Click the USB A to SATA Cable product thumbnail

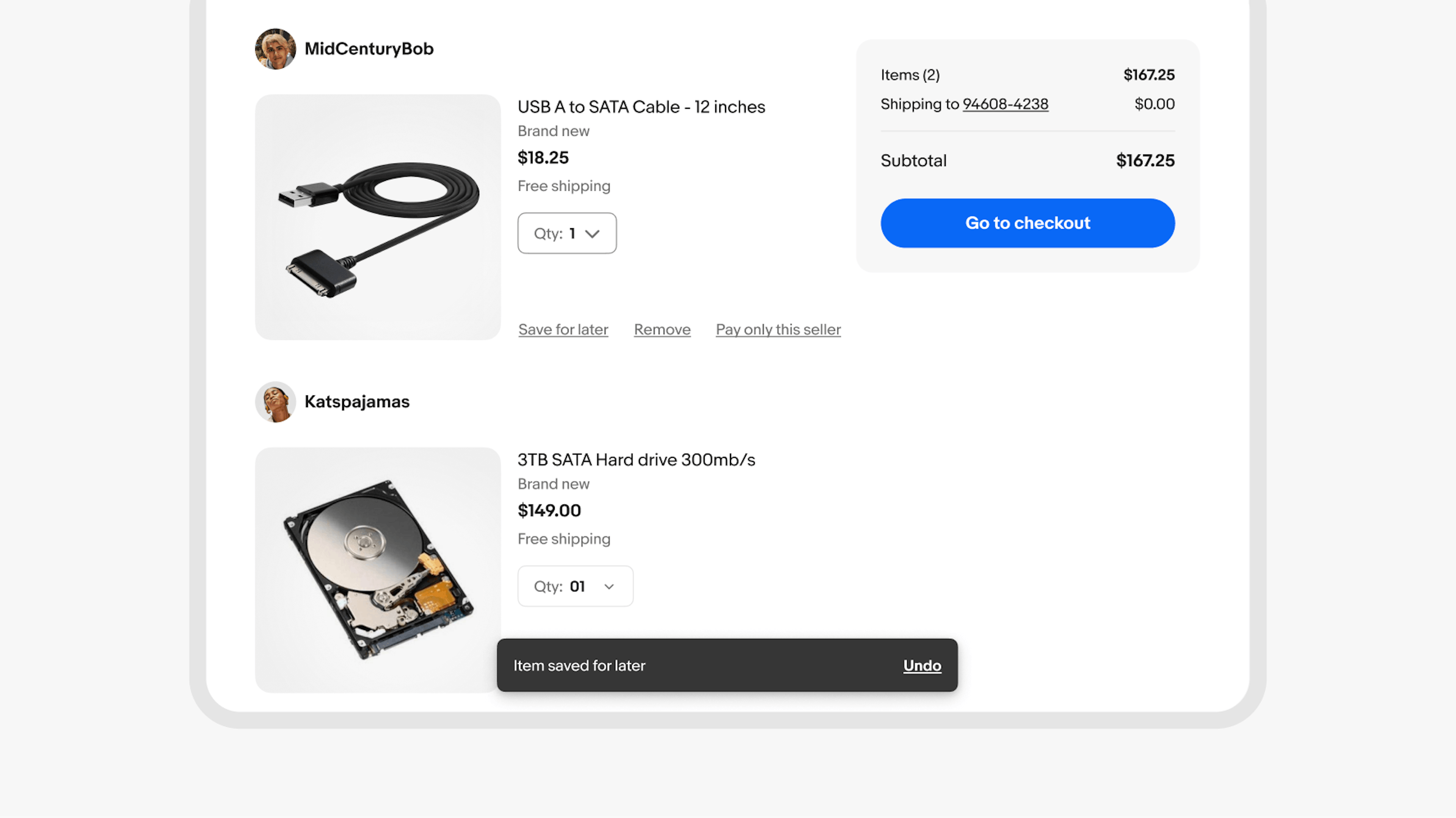coord(378,217)
